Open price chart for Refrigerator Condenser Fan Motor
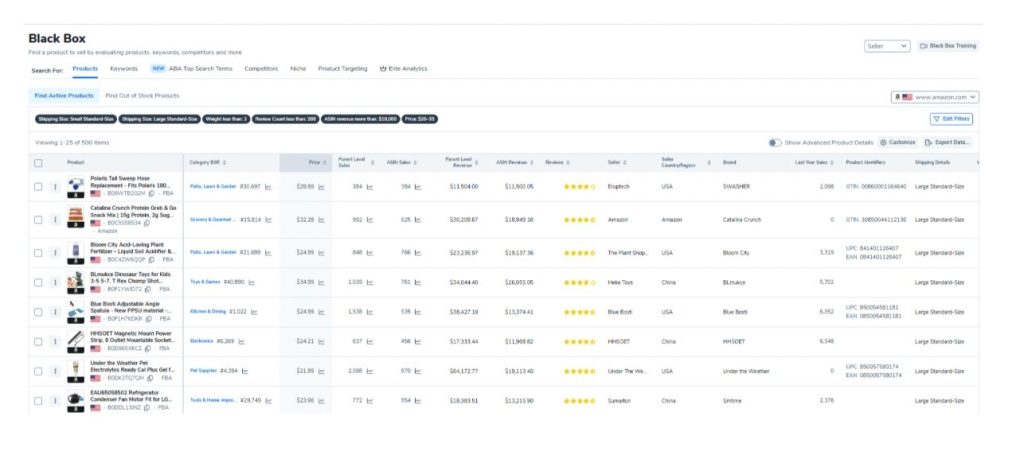The width and height of the screenshot is (1024, 463). 321,400
